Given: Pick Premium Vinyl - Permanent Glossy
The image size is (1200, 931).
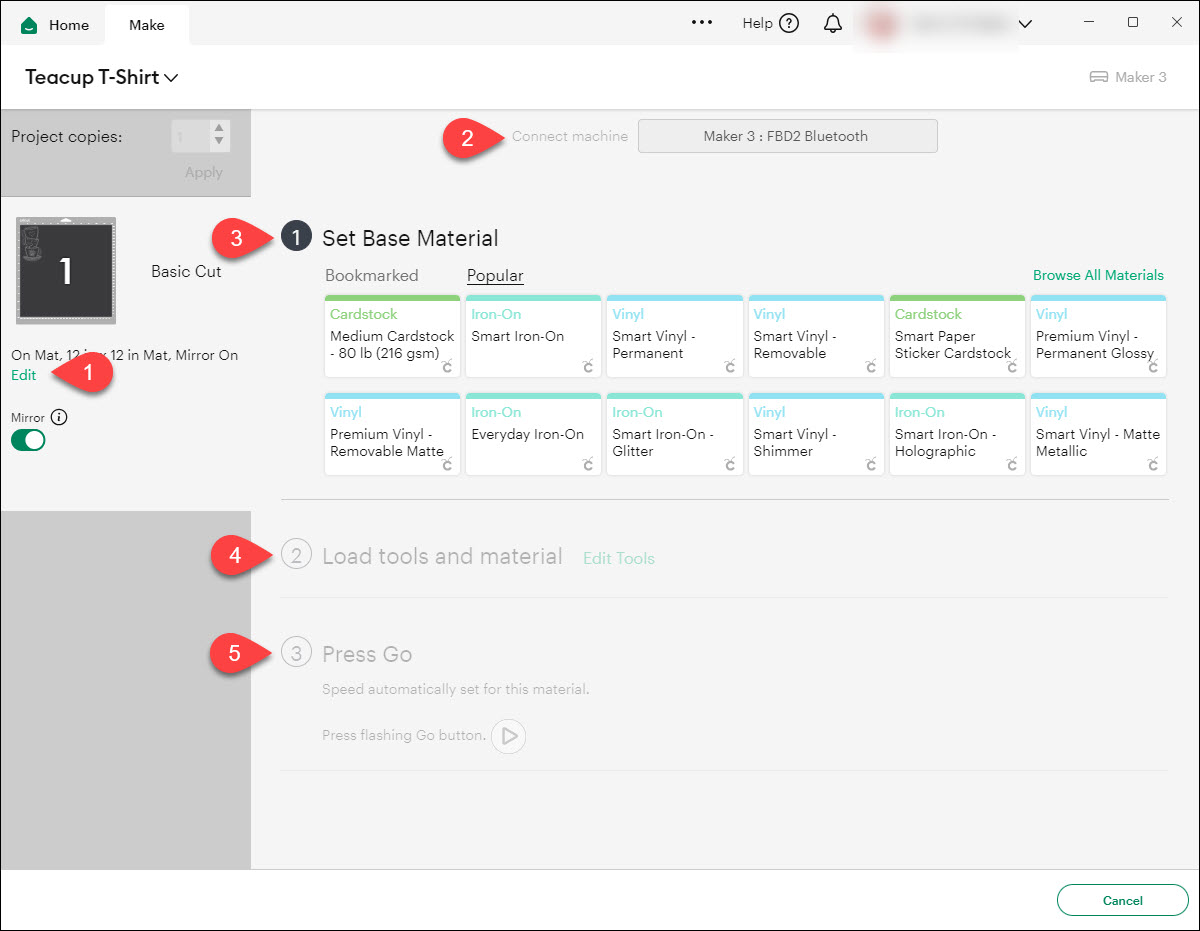Looking at the screenshot, I should tap(1098, 336).
